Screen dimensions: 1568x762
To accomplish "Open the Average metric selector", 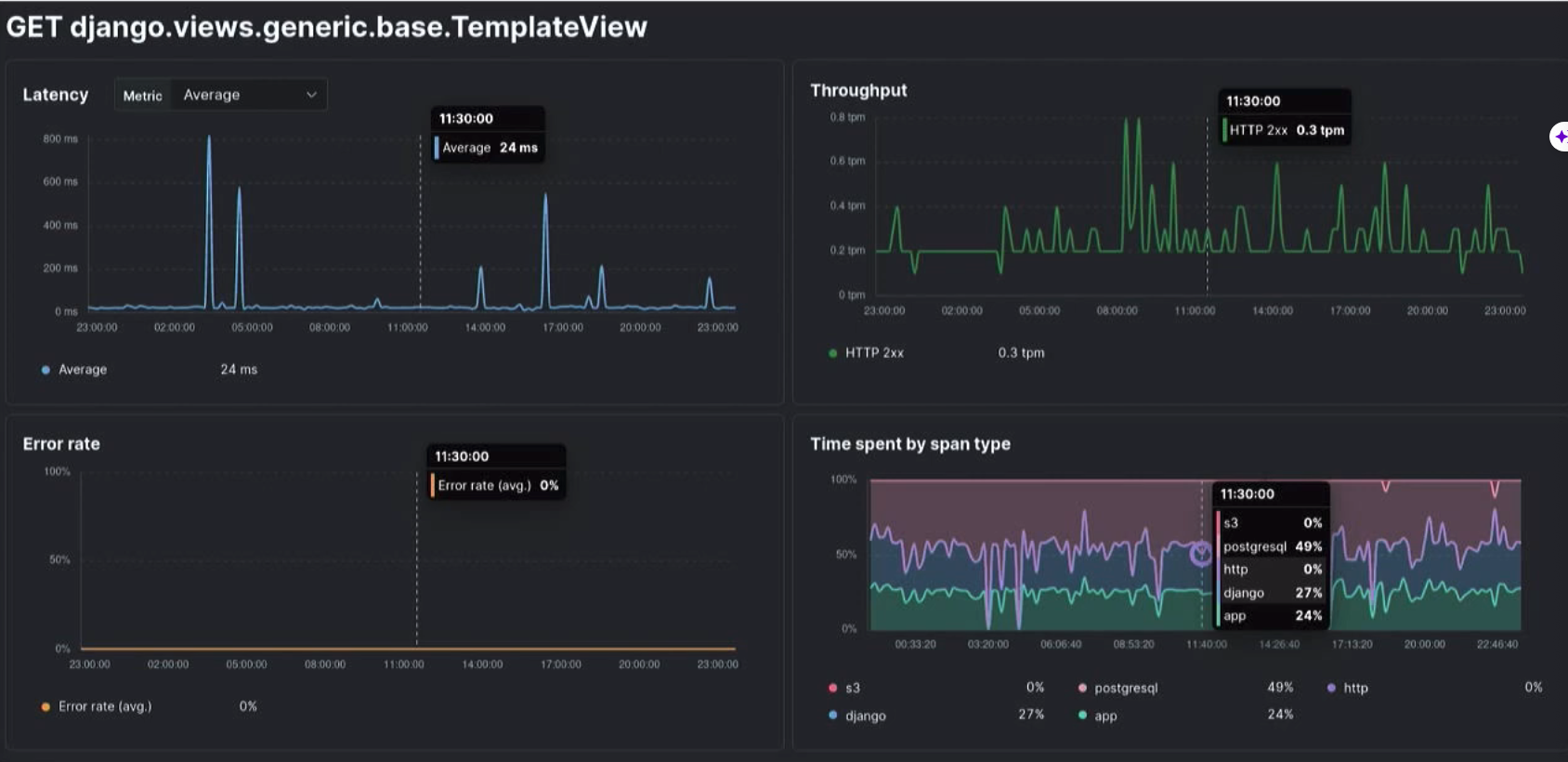I will click(247, 95).
